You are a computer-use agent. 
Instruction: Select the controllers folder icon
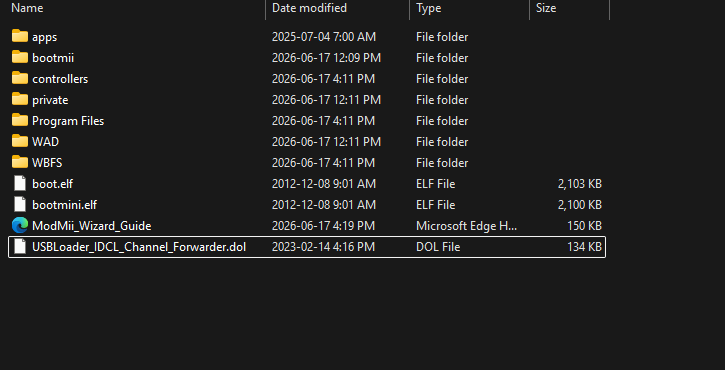(20, 78)
